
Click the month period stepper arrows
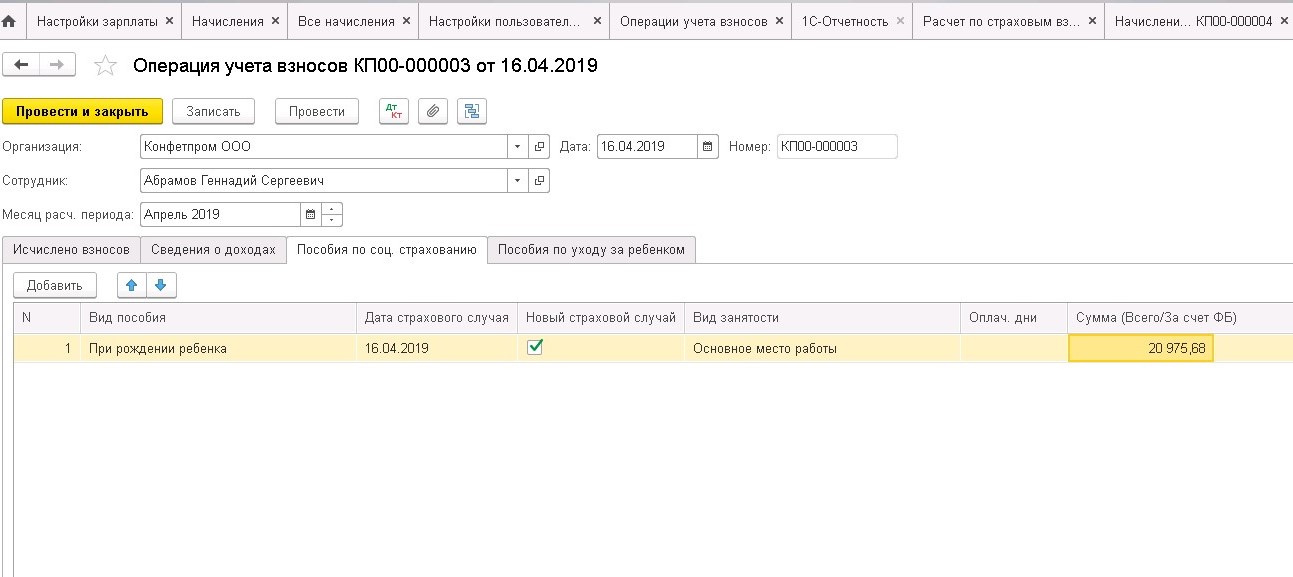coord(333,214)
